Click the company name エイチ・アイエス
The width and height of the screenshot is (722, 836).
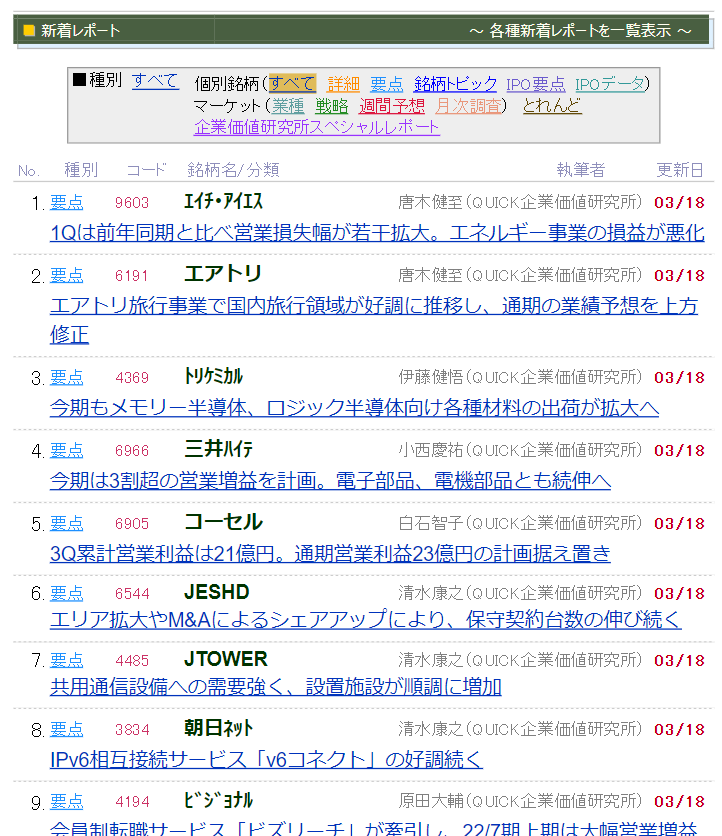tap(223, 202)
